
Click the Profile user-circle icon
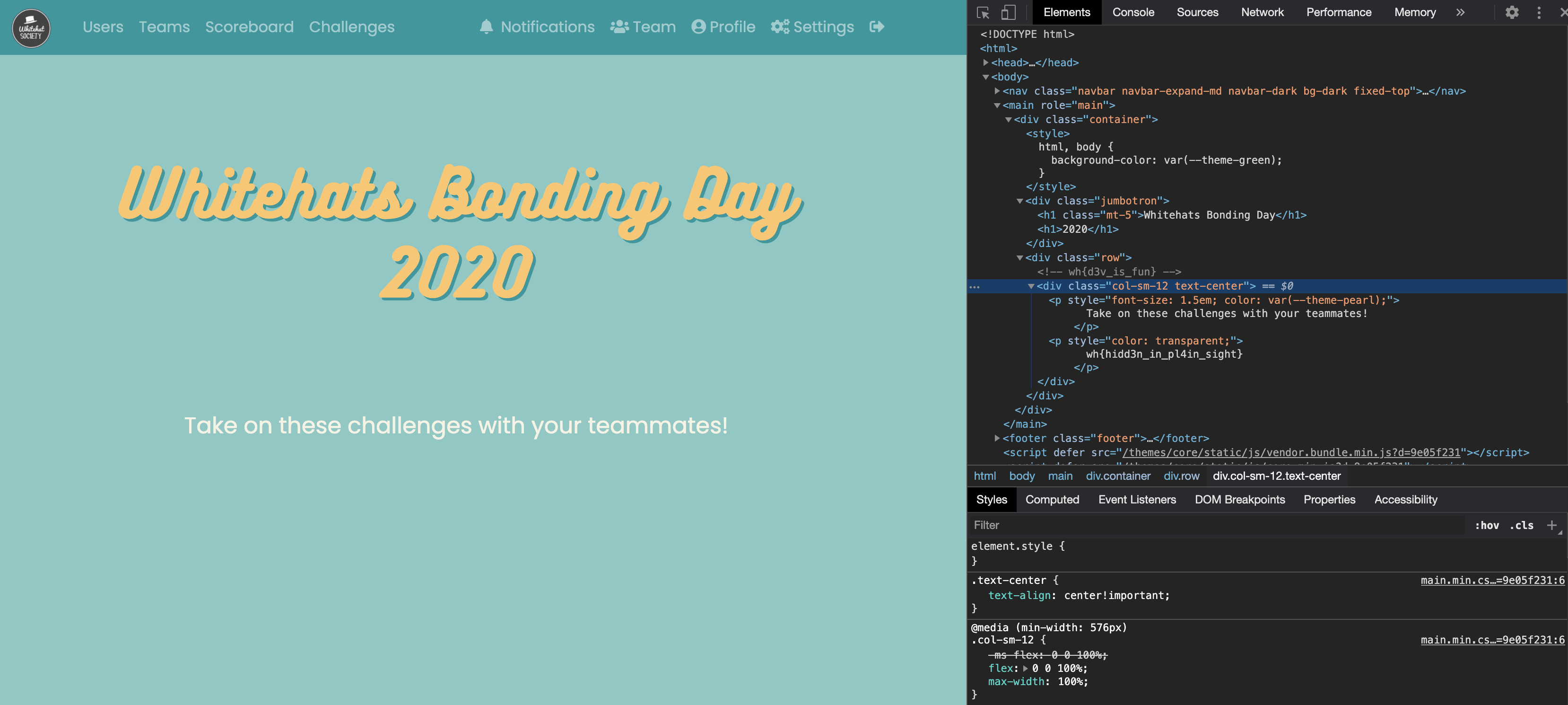698,27
